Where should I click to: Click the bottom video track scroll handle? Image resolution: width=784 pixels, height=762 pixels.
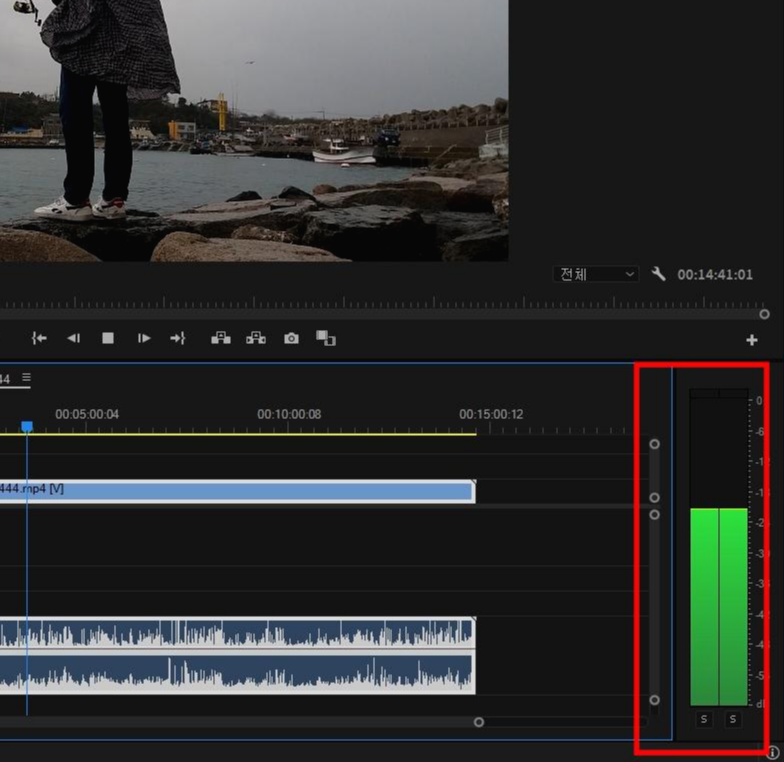pos(654,498)
